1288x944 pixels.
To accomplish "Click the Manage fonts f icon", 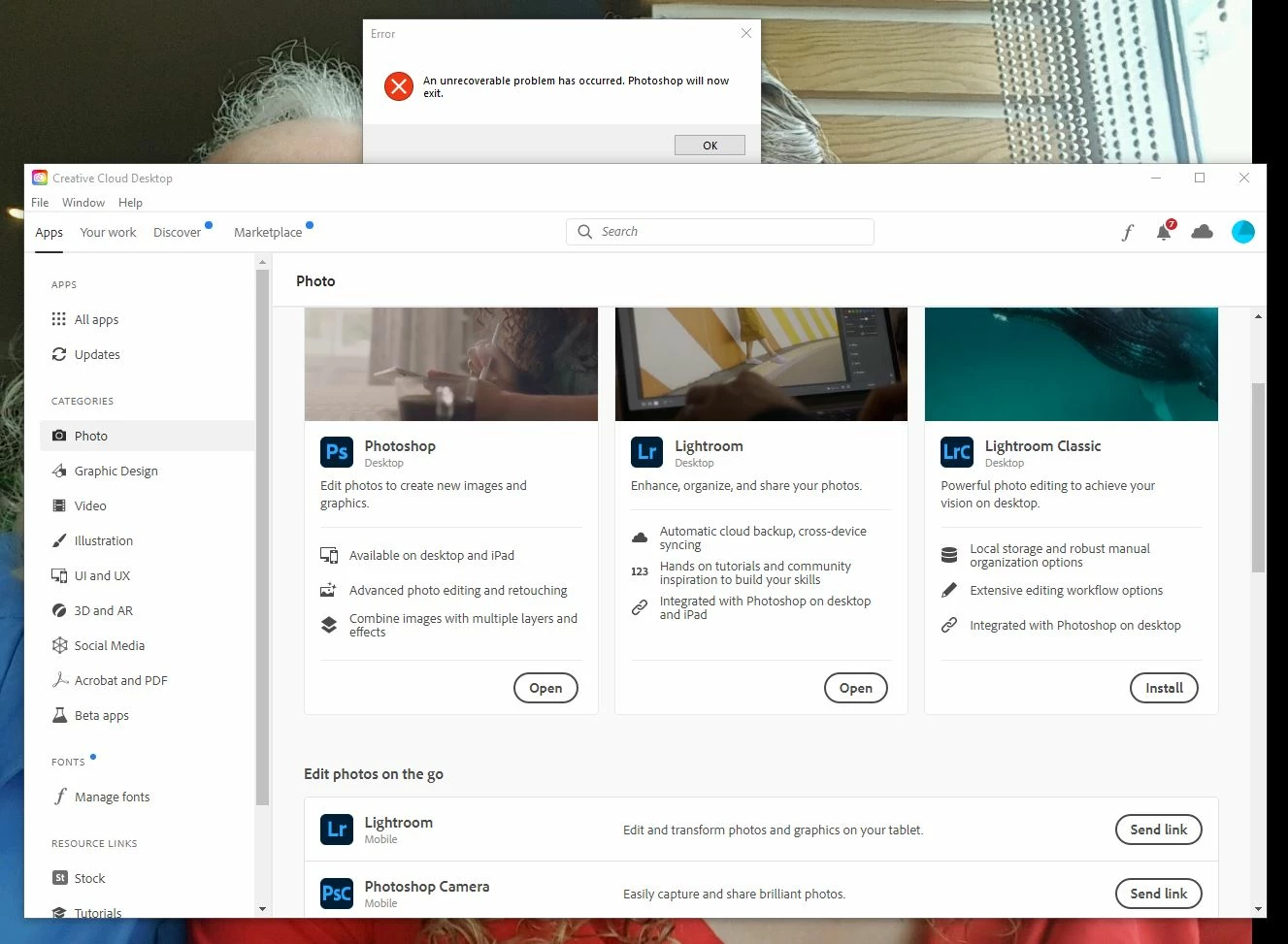I will [59, 797].
